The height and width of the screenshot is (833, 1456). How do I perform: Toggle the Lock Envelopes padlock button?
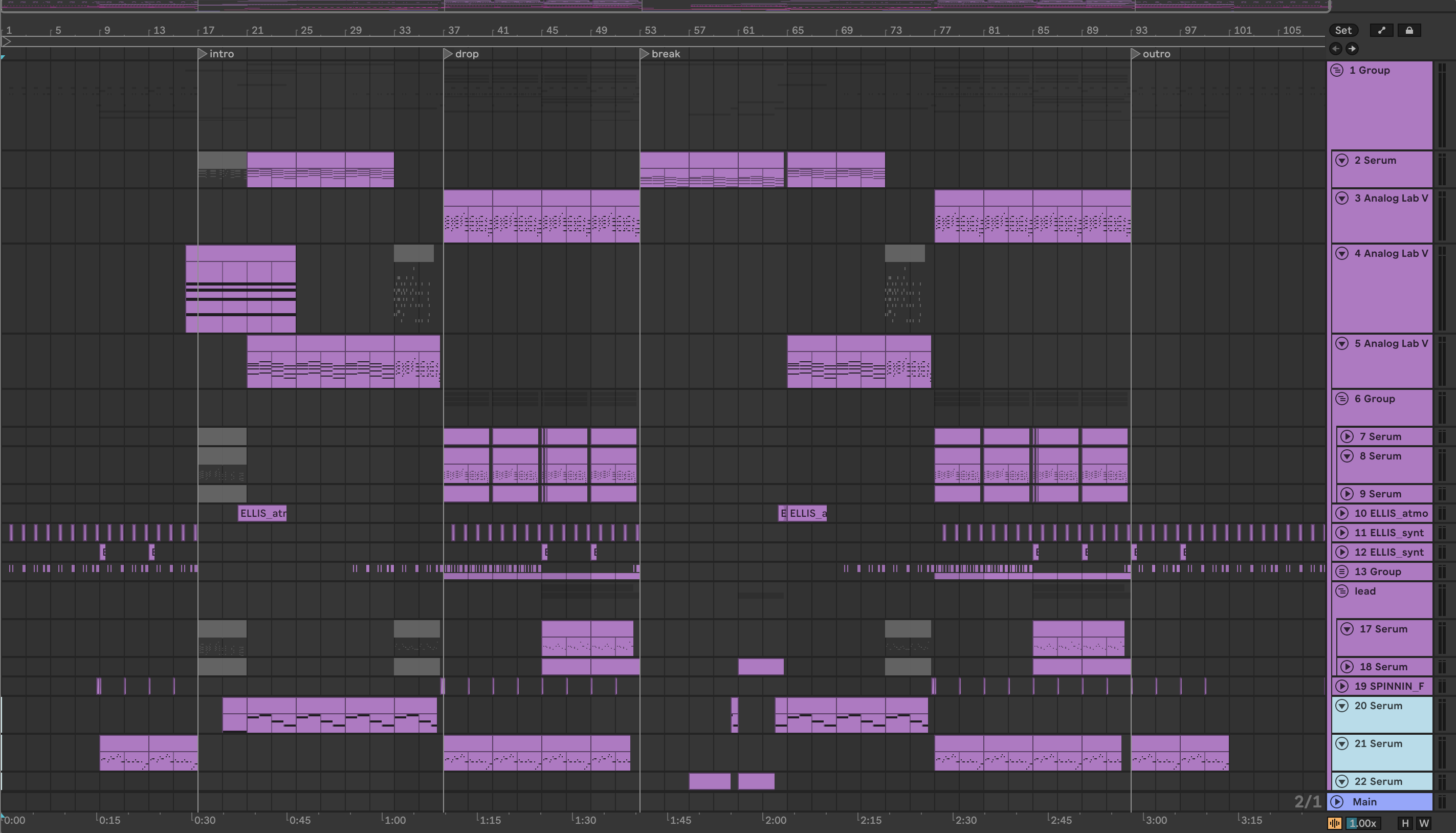click(x=1409, y=30)
